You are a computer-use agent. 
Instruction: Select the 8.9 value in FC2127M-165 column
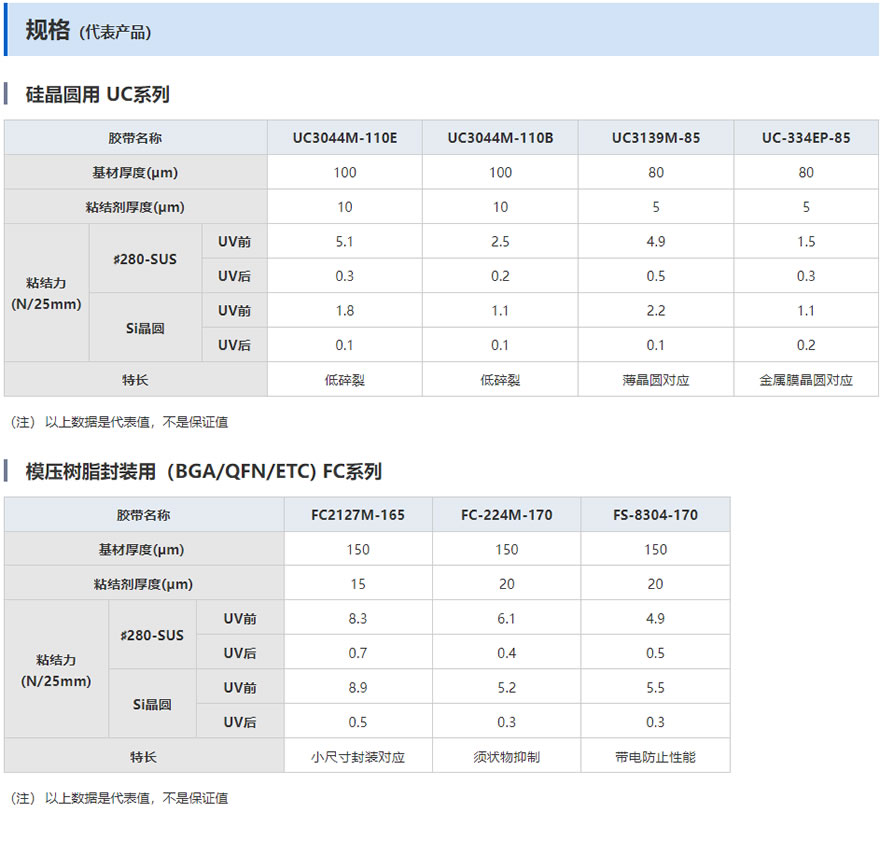tap(358, 688)
